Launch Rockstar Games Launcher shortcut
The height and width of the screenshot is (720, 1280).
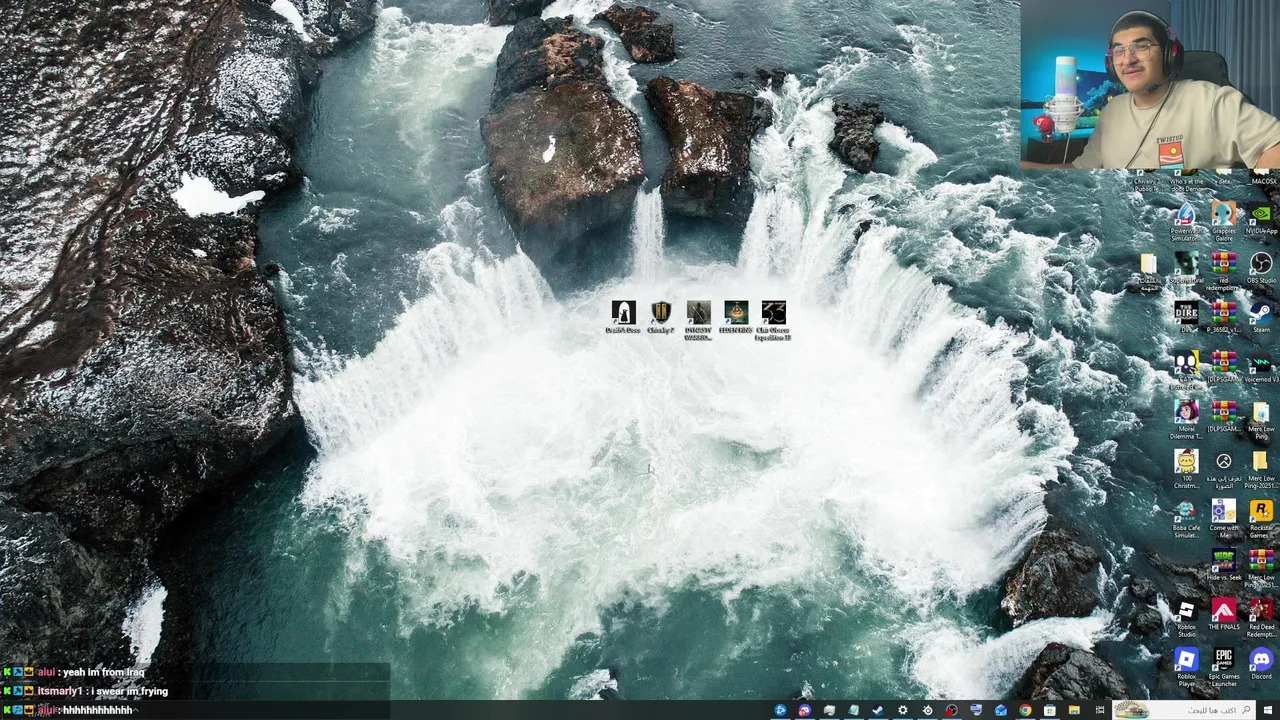(x=1261, y=520)
